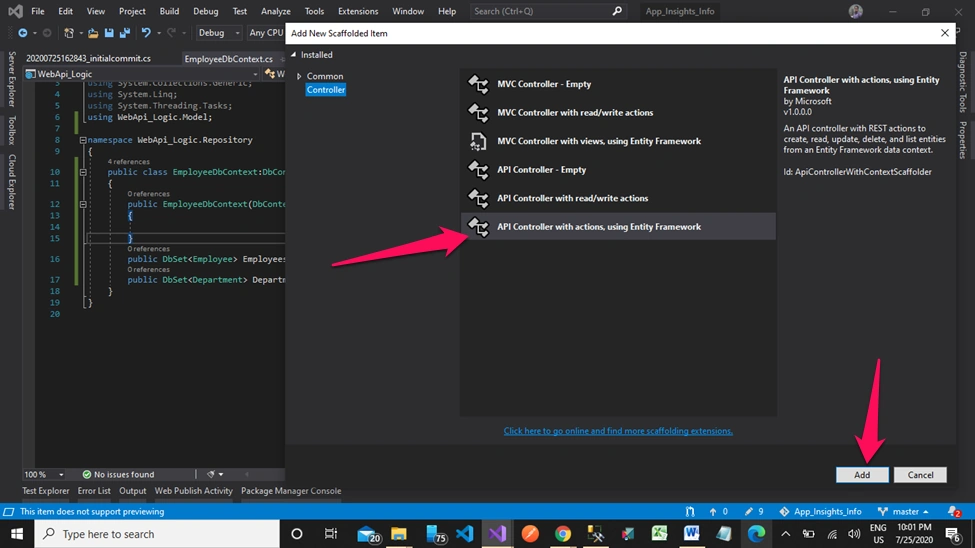The width and height of the screenshot is (975, 548).
Task: Click the Open File folder icon
Action: [93, 33]
